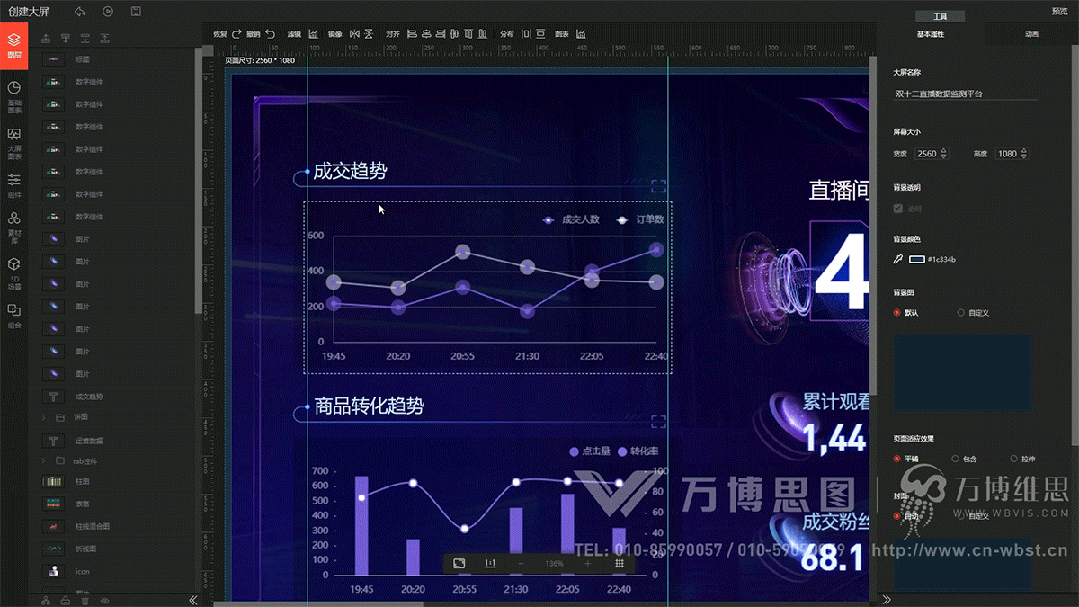Click the 预览 preview button
Viewport: 1079px width, 607px height.
(1059, 11)
